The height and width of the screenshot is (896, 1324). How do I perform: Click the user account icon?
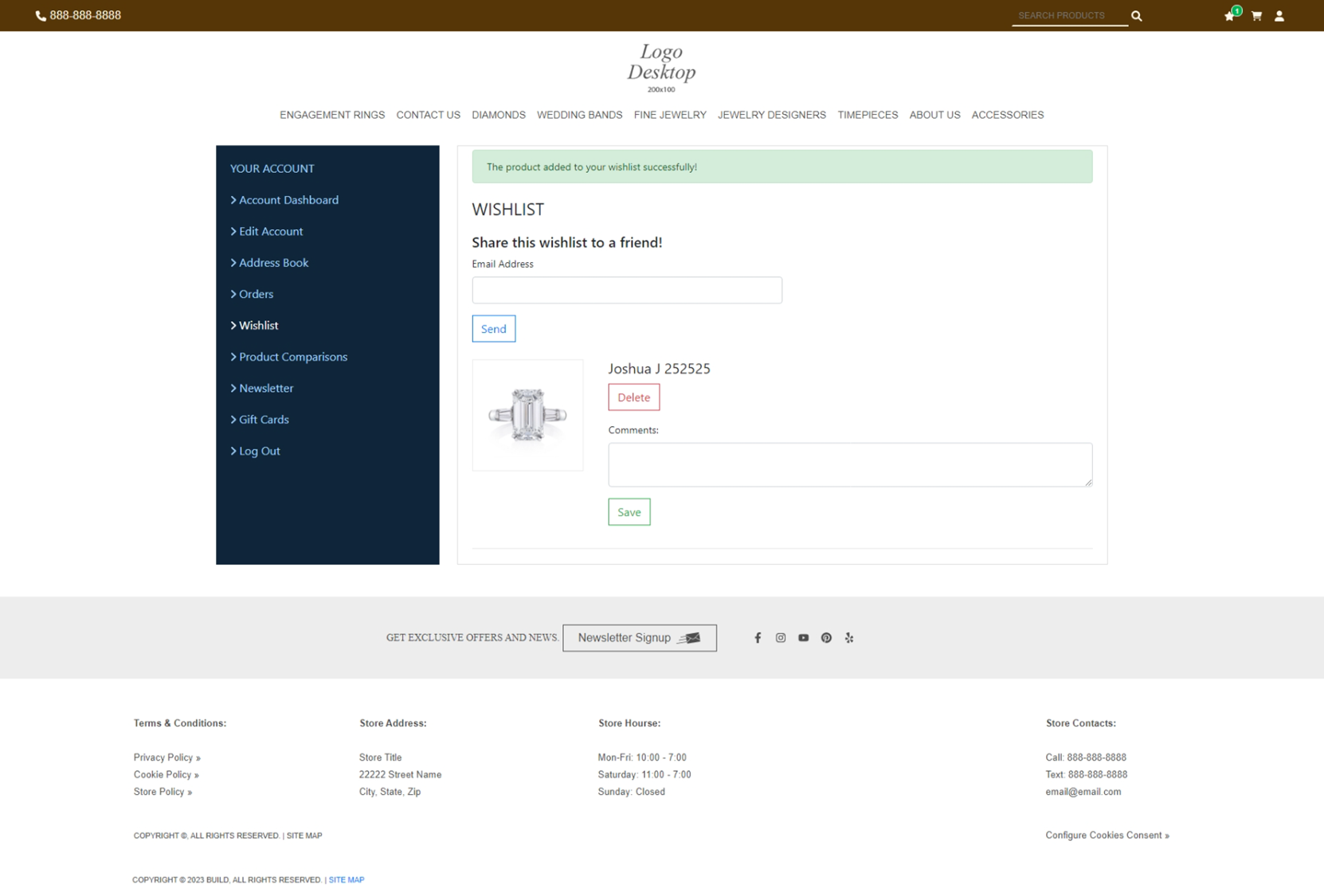click(1279, 16)
